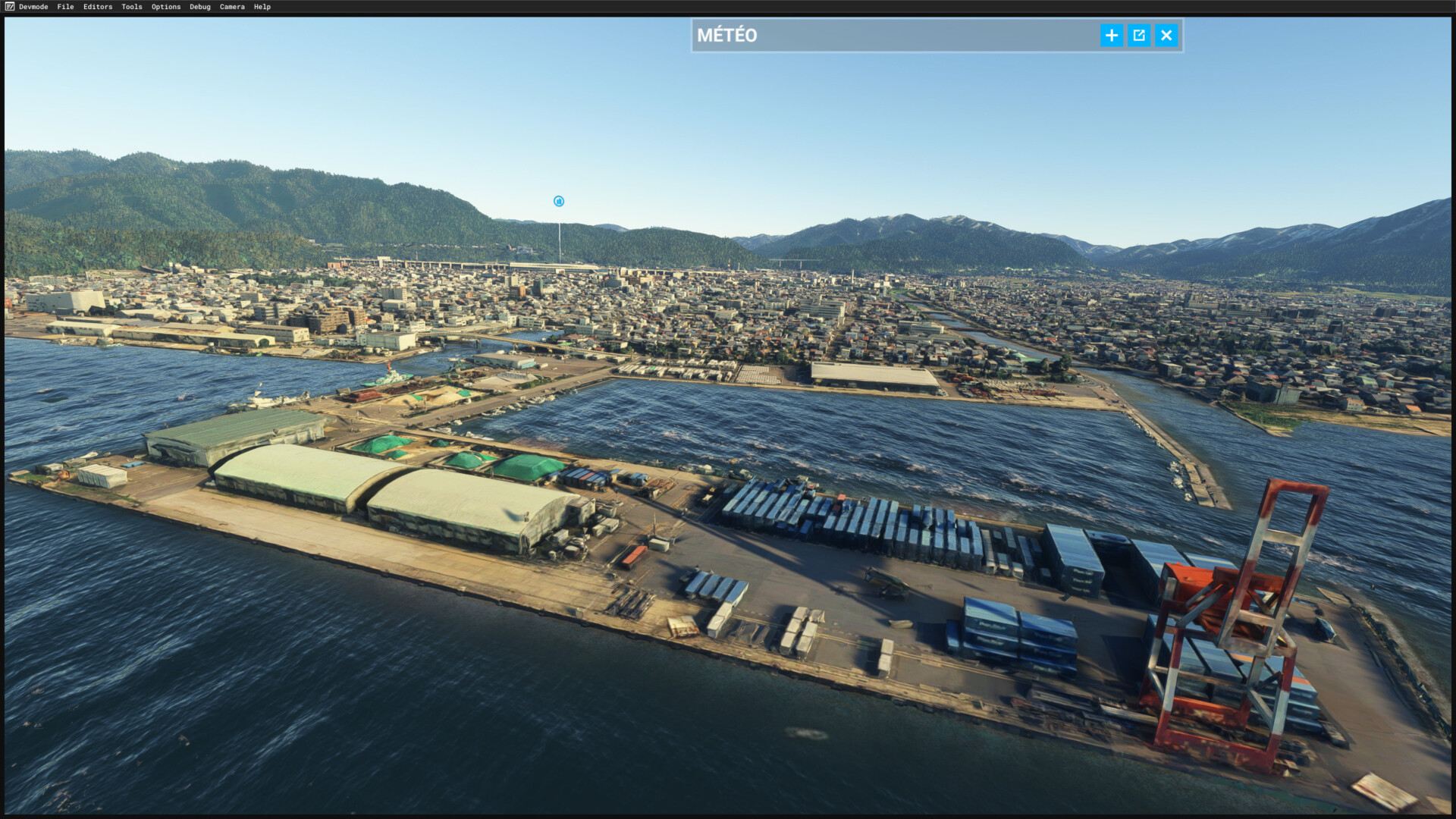The height and width of the screenshot is (819, 1456).
Task: Click the Devmode edit icon in menu bar
Action: (x=9, y=7)
